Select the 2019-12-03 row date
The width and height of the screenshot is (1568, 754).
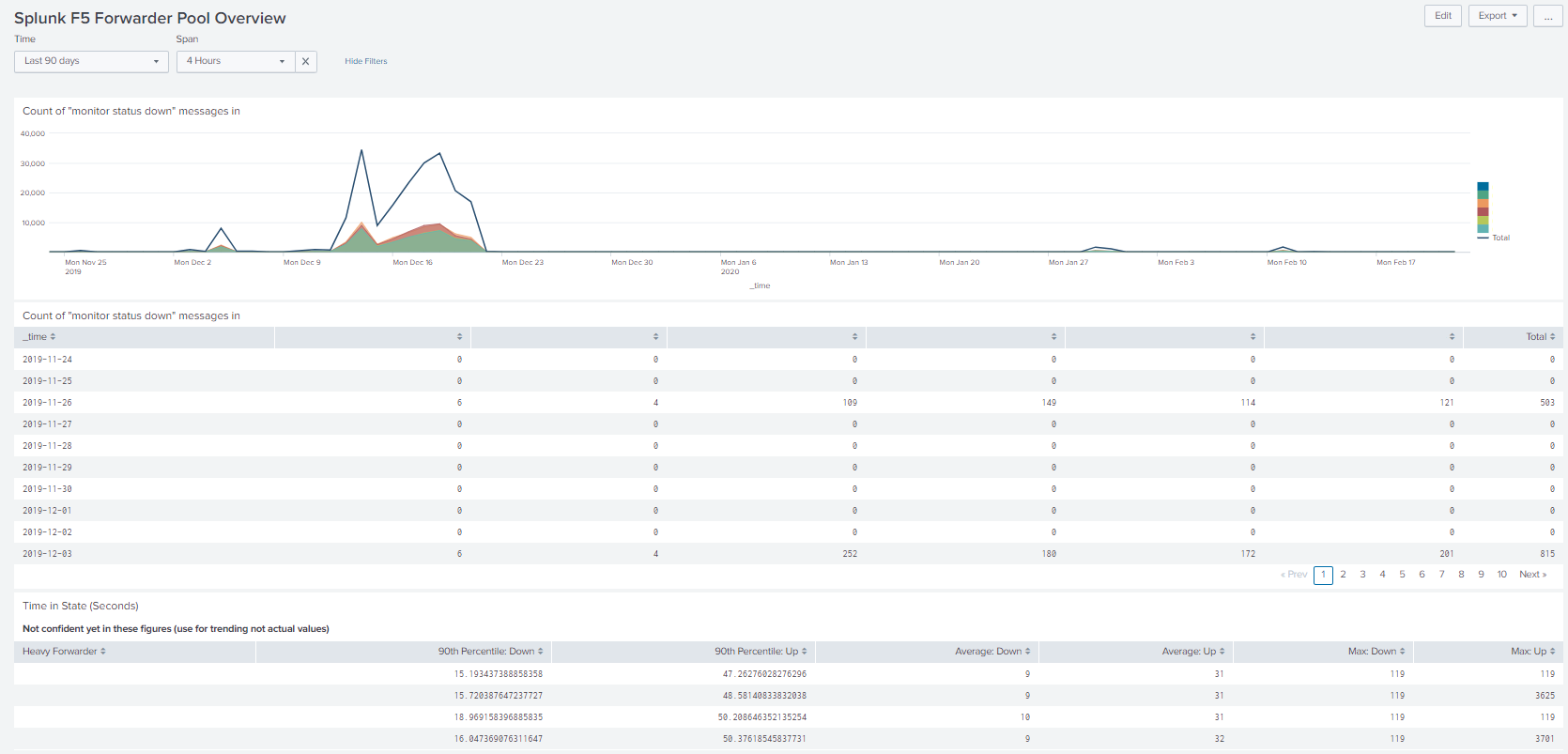[47, 554]
